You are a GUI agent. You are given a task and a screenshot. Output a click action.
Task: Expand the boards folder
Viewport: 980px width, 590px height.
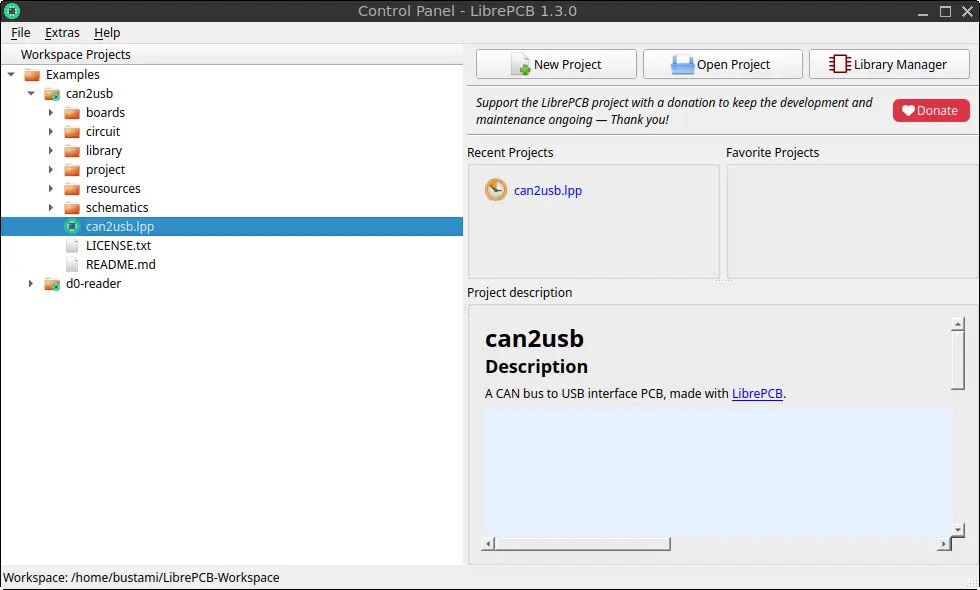coord(51,112)
